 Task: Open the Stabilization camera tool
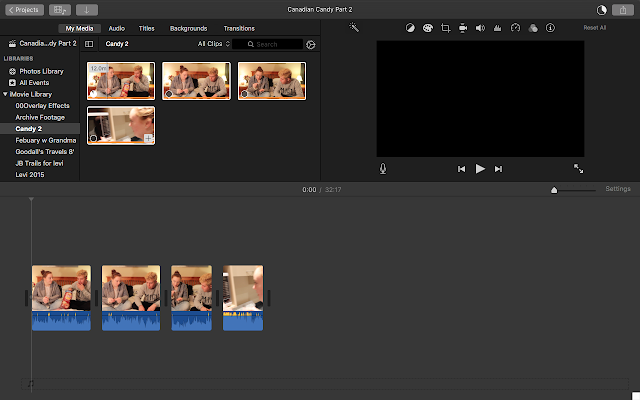point(463,28)
